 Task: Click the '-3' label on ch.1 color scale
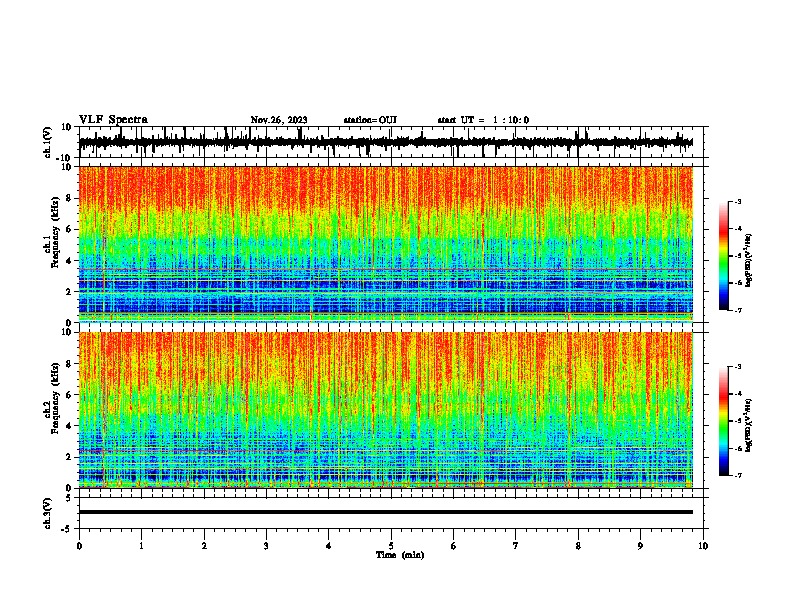738,201
